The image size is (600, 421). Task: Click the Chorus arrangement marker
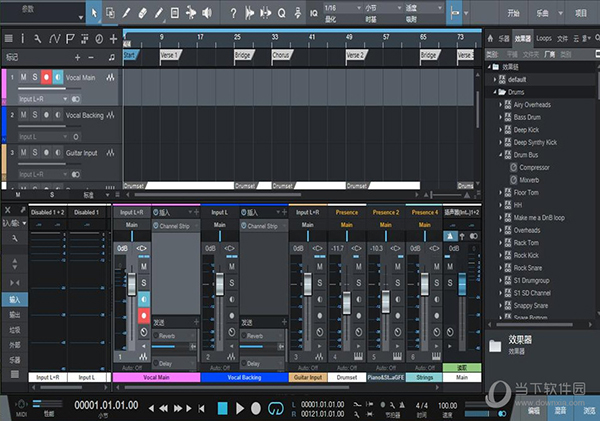(x=281, y=55)
